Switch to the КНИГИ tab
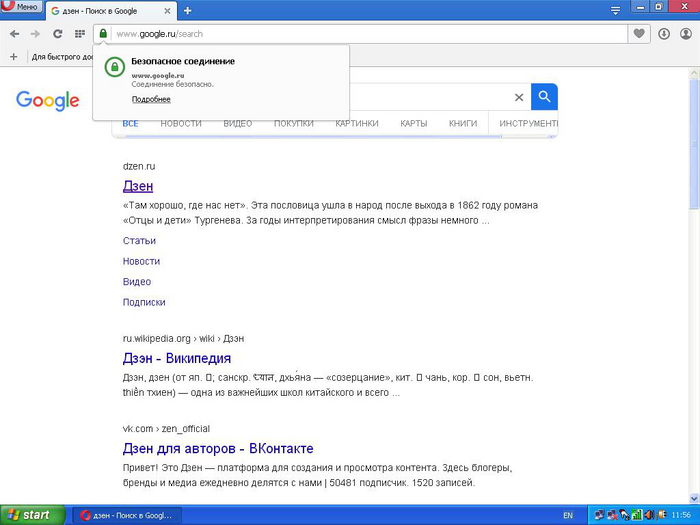700x525 pixels. pyautogui.click(x=462, y=124)
